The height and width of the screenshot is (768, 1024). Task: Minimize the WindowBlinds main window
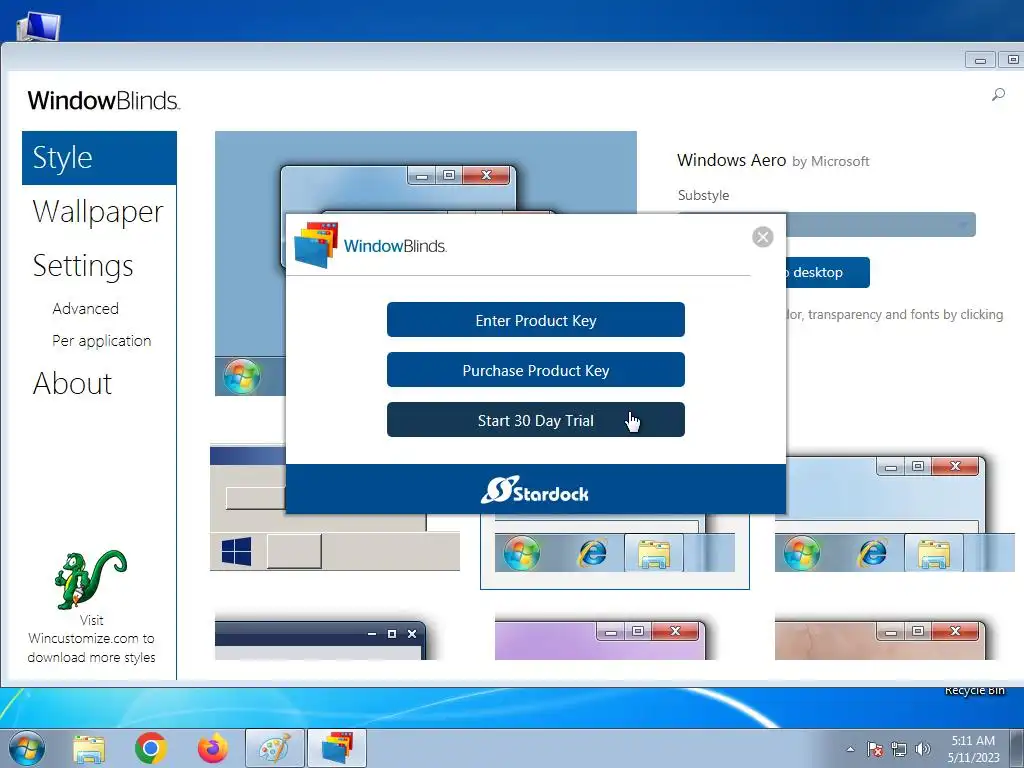[x=980, y=60]
